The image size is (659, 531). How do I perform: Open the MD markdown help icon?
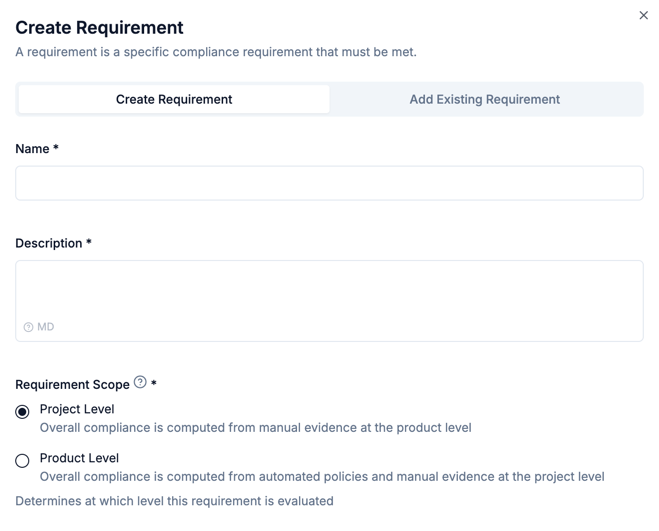pos(28,327)
